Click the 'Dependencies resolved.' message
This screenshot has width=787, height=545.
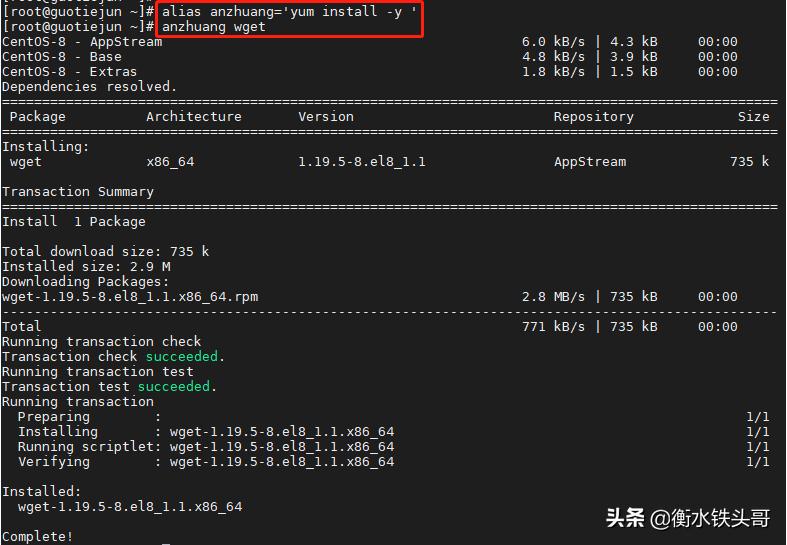[89, 87]
